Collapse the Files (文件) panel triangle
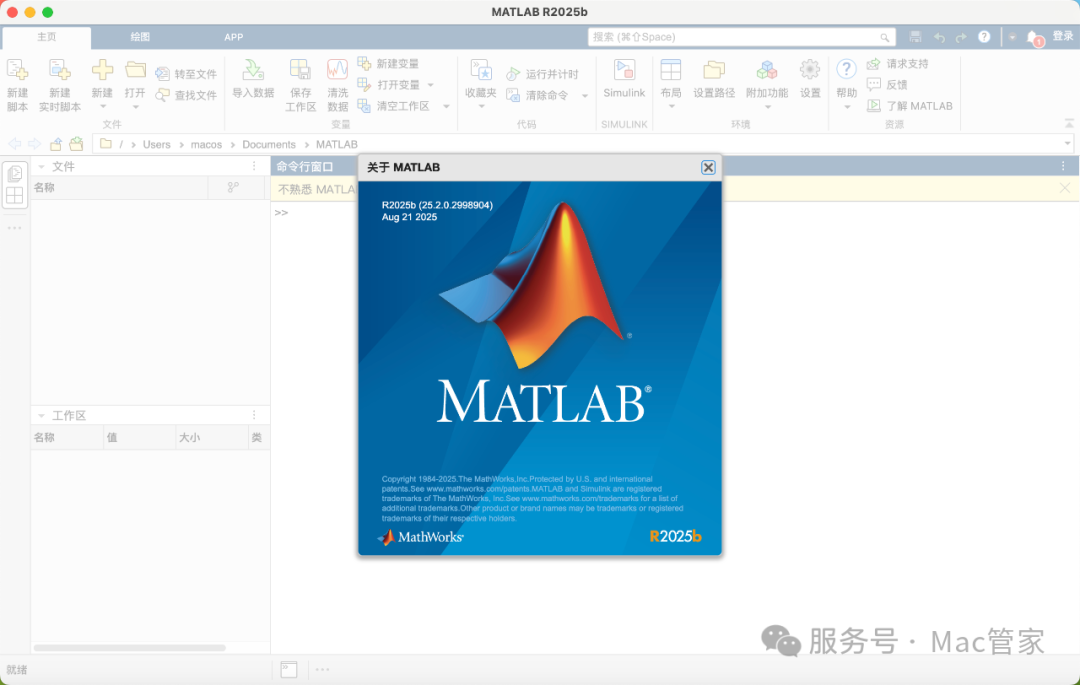The image size is (1080, 685). 41,167
